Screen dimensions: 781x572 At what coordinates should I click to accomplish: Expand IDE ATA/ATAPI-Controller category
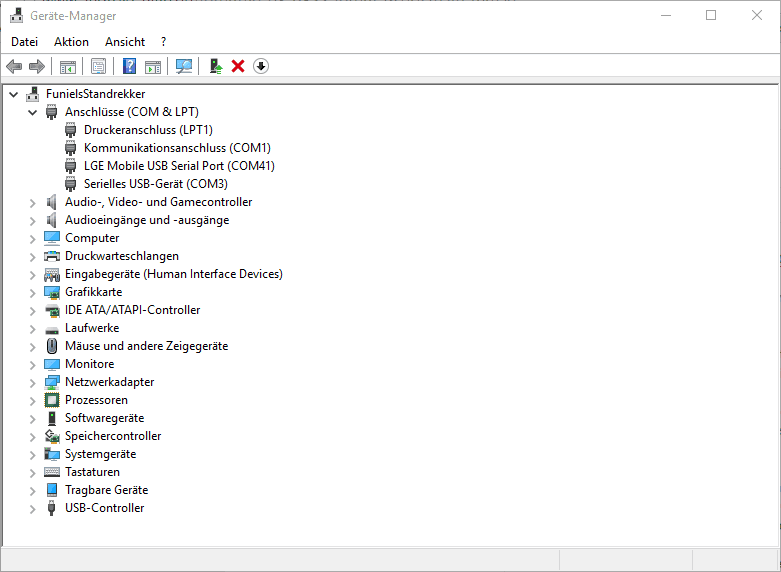[33, 311]
